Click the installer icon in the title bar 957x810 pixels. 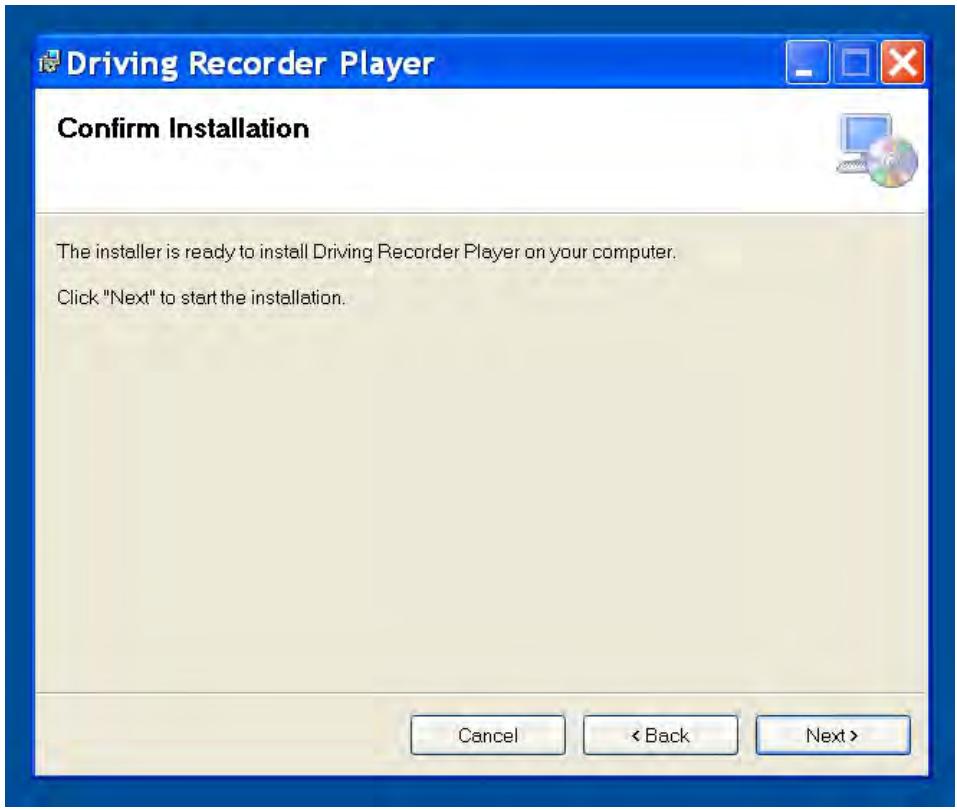point(49,62)
